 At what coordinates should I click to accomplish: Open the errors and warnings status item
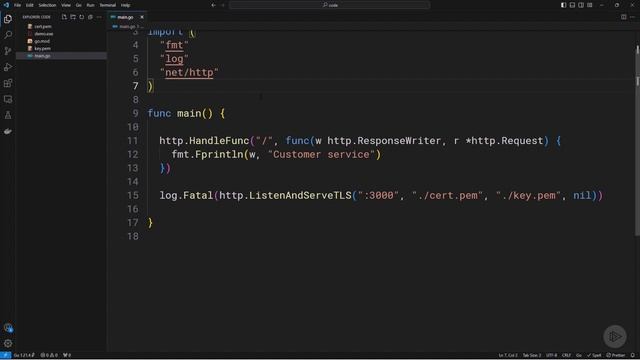tap(49, 356)
